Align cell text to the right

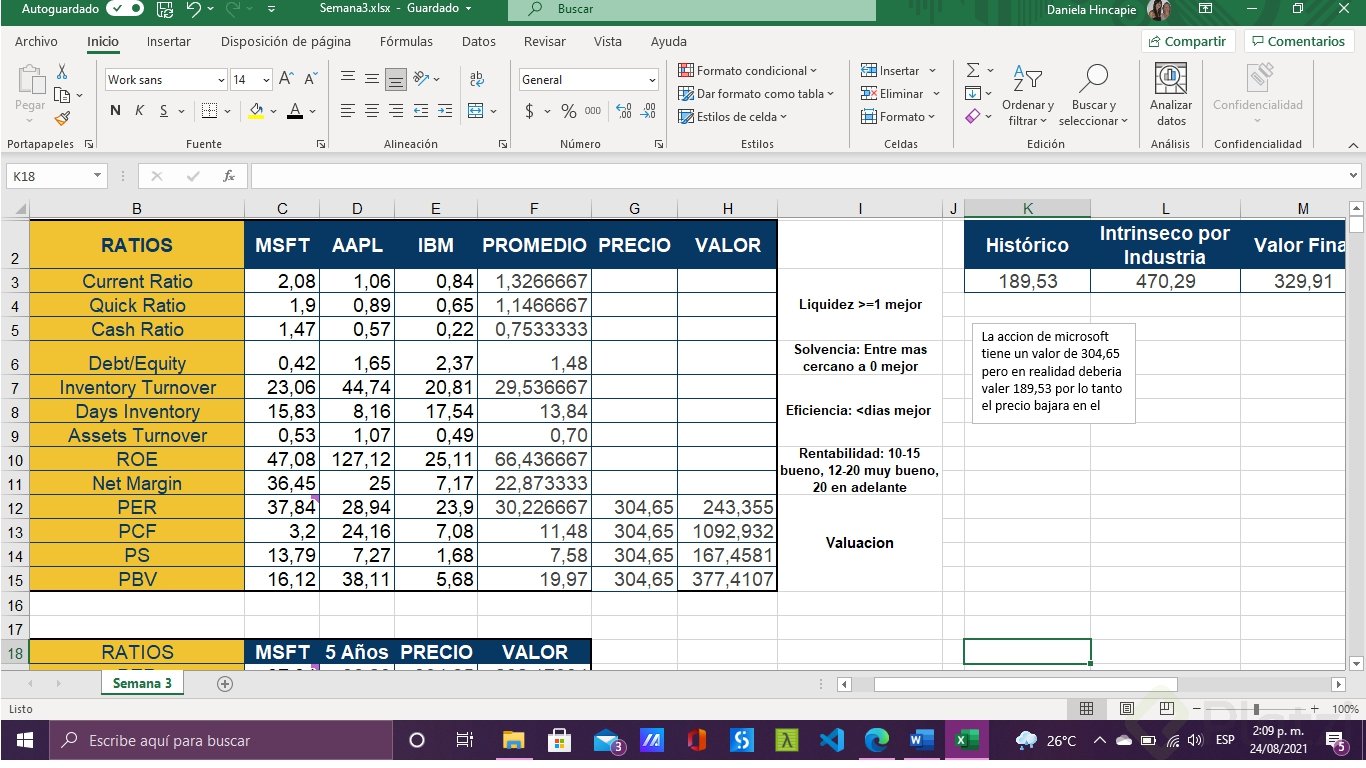tap(396, 111)
